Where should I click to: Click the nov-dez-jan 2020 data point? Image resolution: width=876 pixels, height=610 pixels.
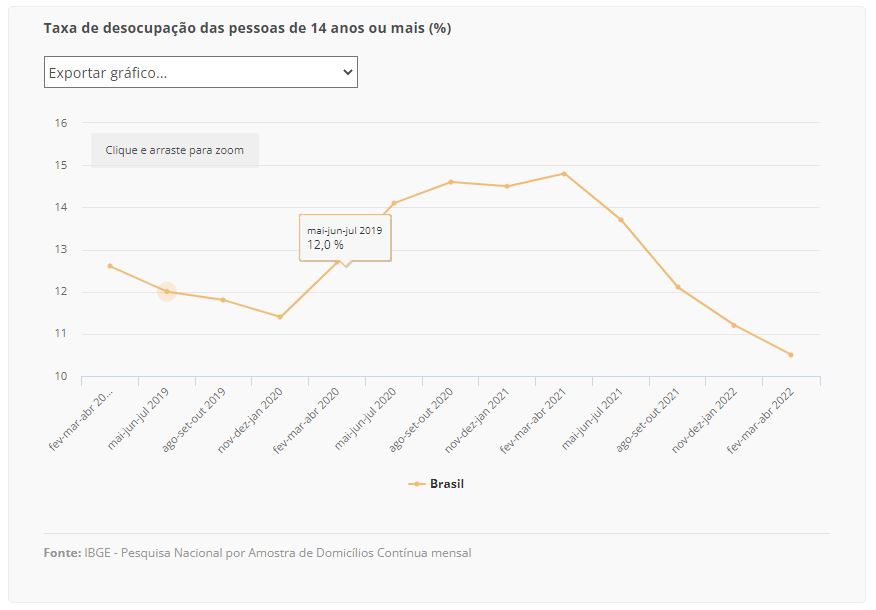click(278, 316)
